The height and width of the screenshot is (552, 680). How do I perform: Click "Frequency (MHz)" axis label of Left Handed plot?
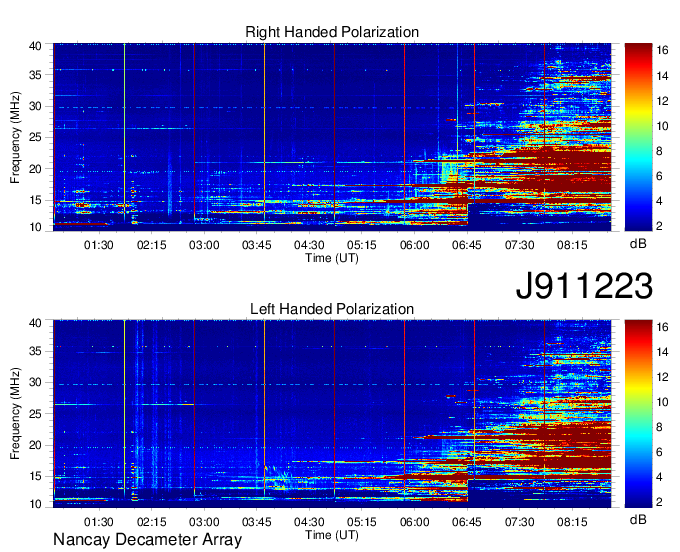click(15, 414)
